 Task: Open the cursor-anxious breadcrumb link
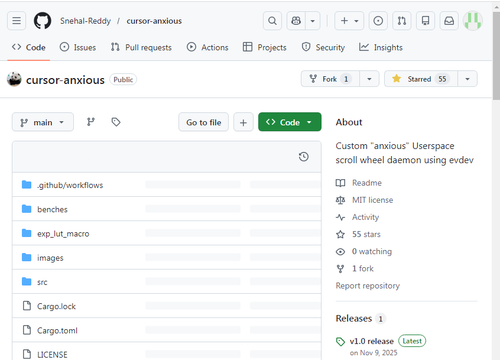click(154, 21)
